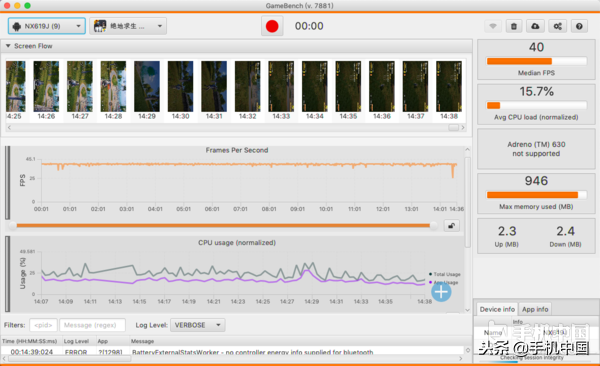The height and width of the screenshot is (366, 600).
Task: Open the NX619J device dropdown
Action: [x=47, y=26]
